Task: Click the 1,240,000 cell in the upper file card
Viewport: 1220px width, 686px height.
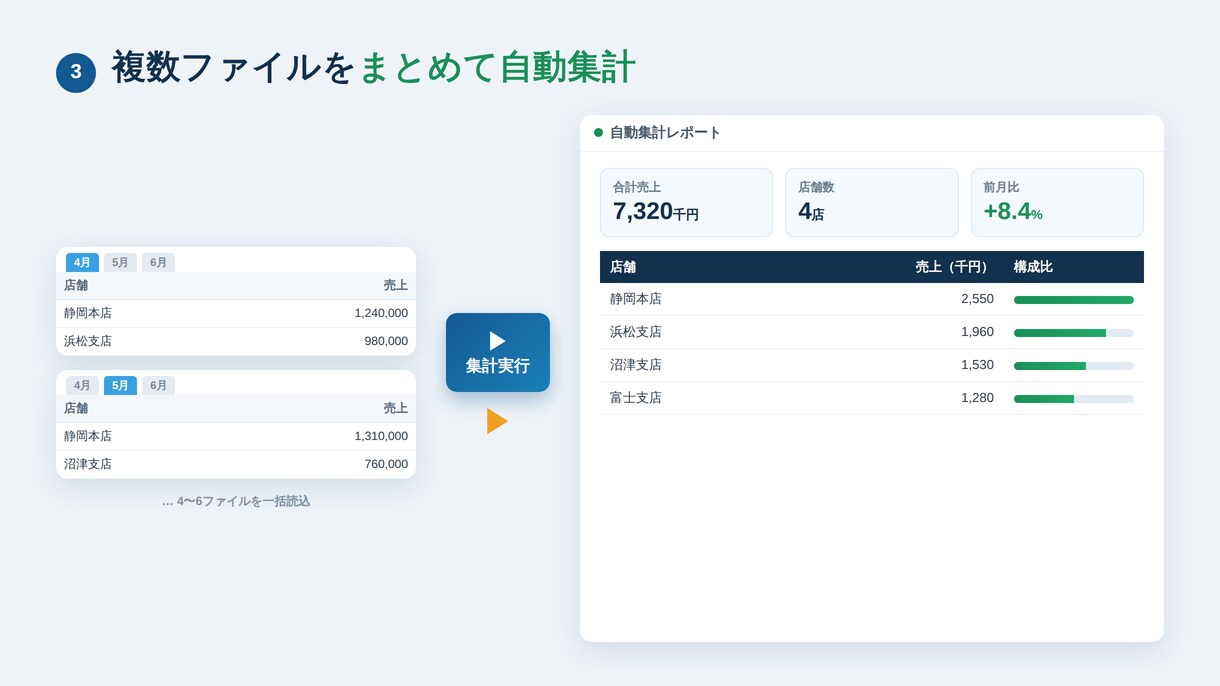Action: (381, 313)
